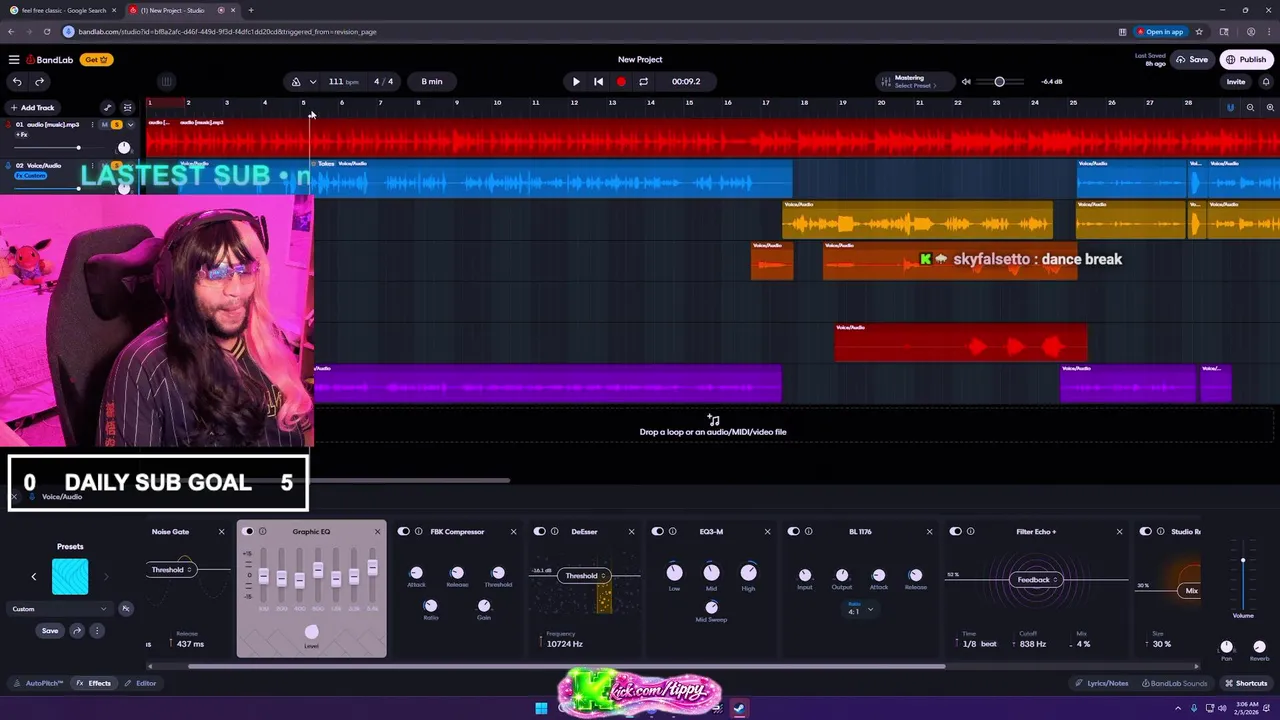Change the 4/4 time signature
This screenshot has width=1280, height=720.
(x=383, y=81)
